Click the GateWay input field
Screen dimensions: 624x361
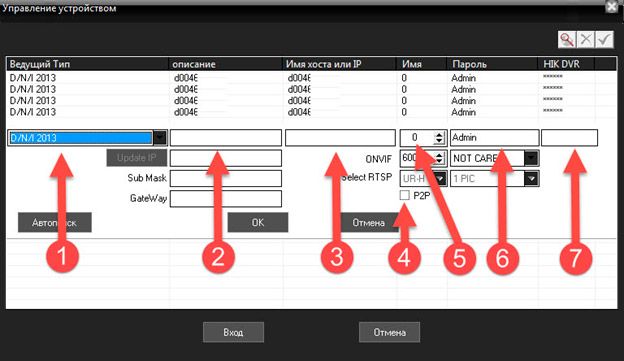coord(226,199)
